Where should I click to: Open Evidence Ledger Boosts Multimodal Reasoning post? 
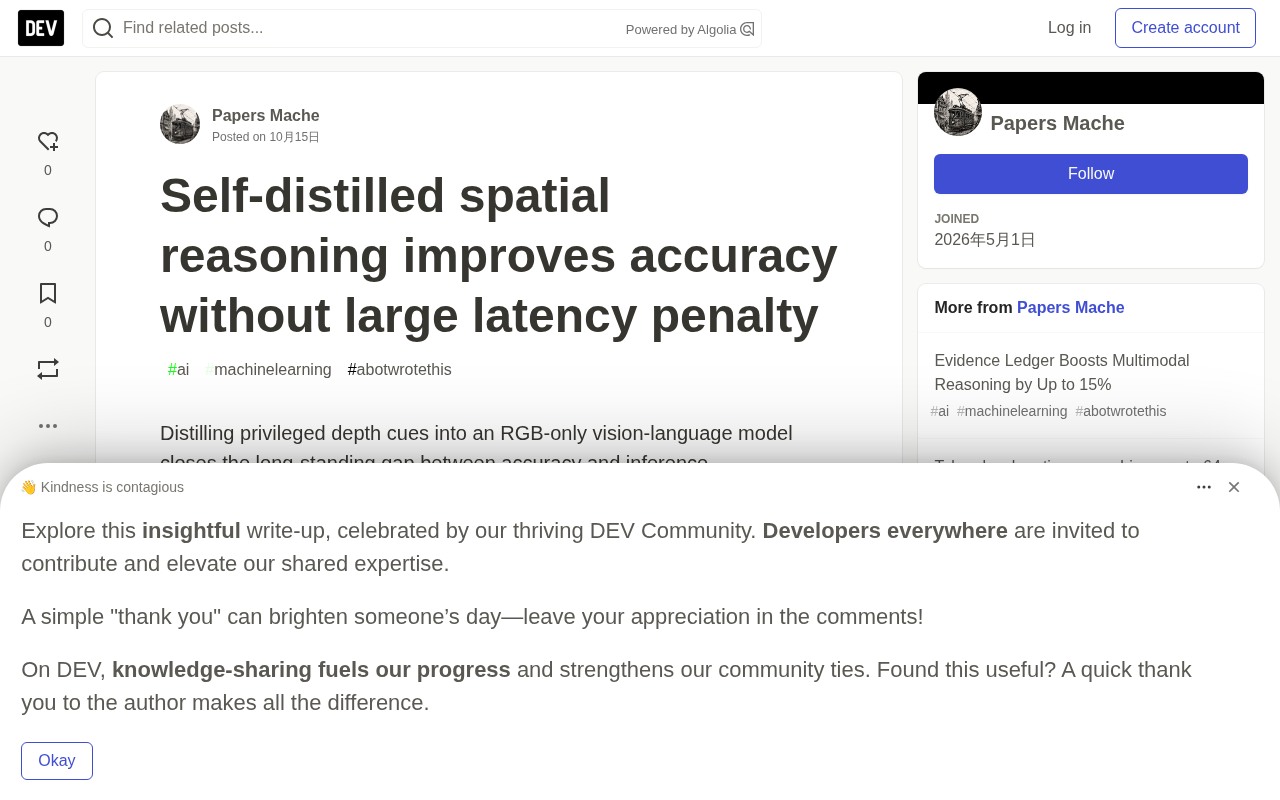pos(1062,373)
